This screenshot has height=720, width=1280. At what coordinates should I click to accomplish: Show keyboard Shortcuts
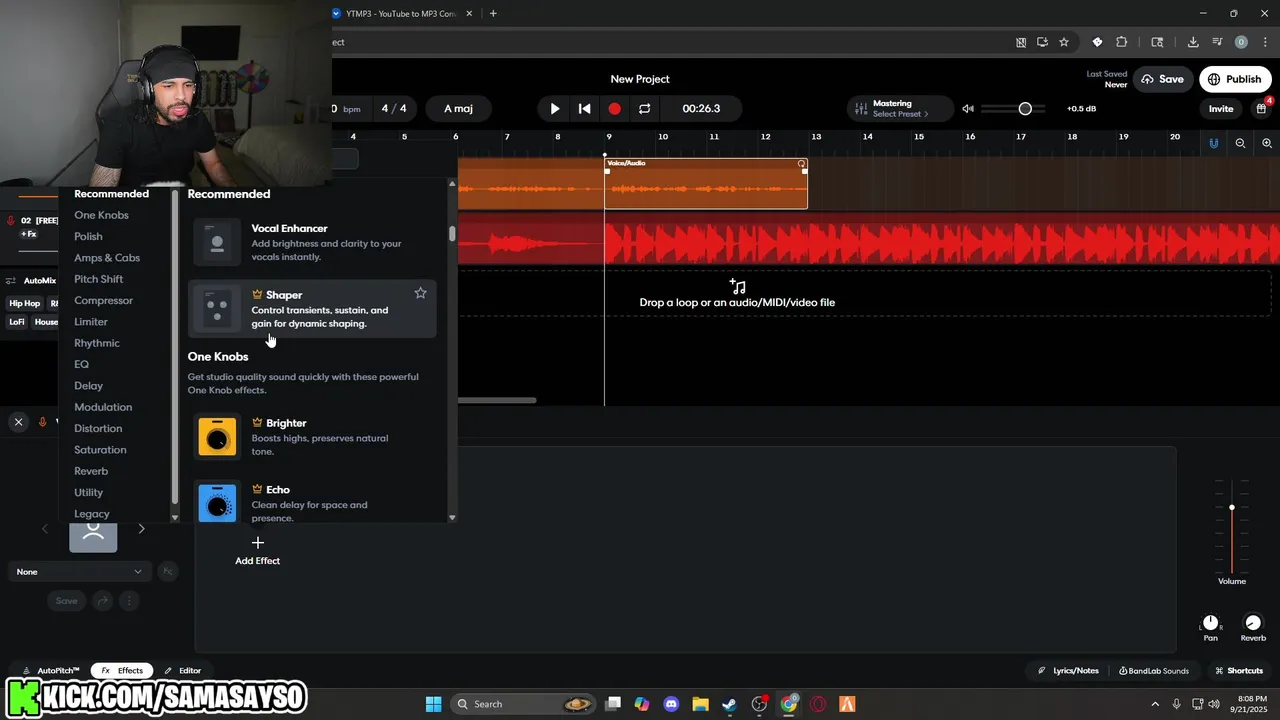(x=1238, y=670)
